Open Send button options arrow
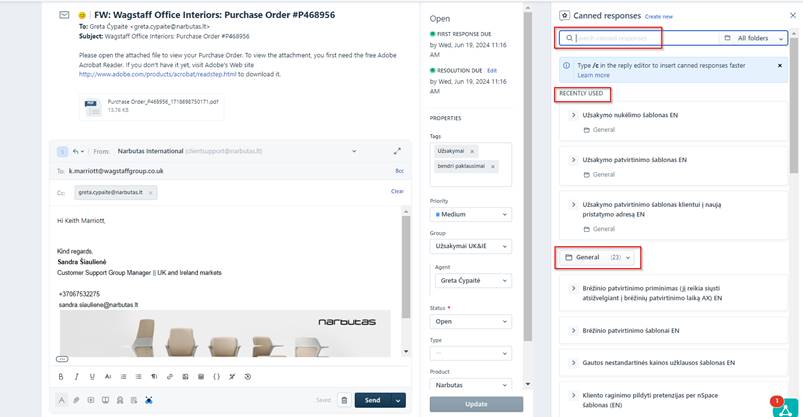The height and width of the screenshot is (417, 803). pyautogui.click(x=398, y=400)
